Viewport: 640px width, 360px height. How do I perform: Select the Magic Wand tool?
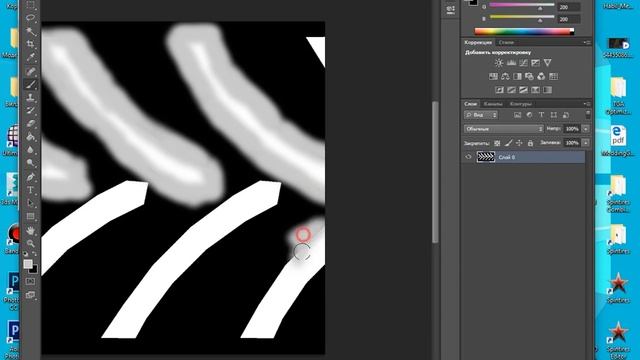[31, 31]
